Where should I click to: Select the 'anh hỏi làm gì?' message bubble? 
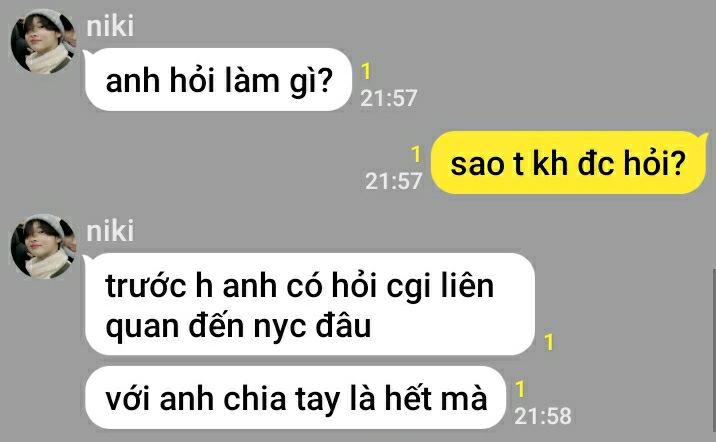pyautogui.click(x=218, y=80)
